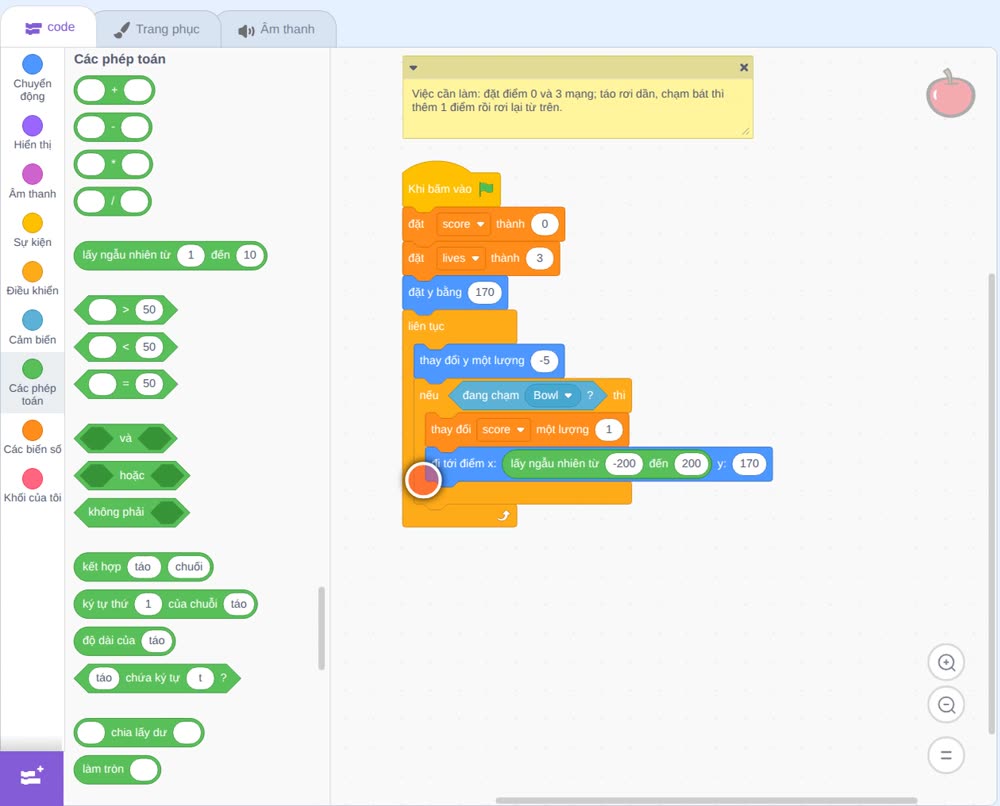Click the green flag on hat block

[x=486, y=189]
